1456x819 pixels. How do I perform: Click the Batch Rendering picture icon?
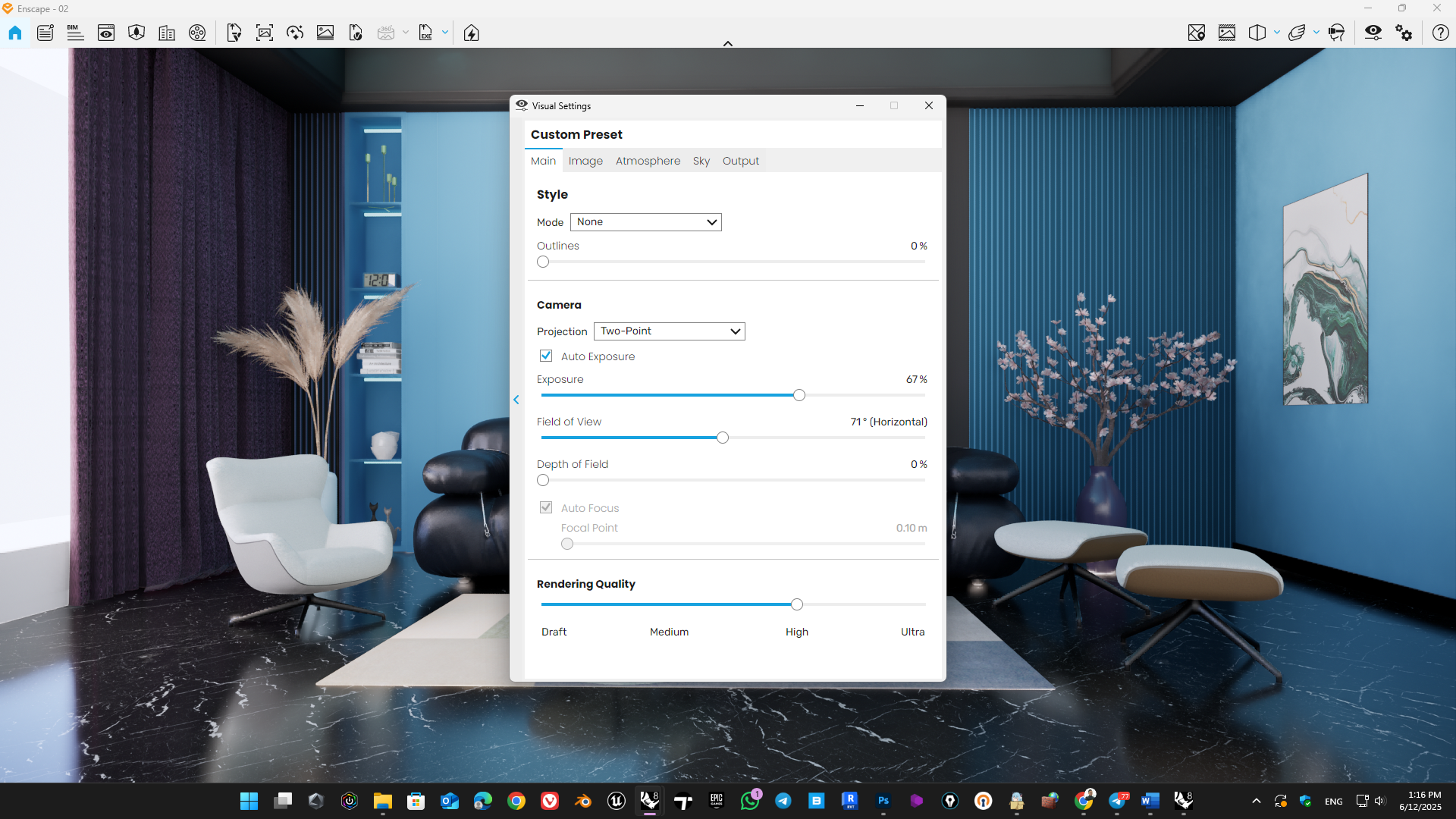pyautogui.click(x=325, y=33)
